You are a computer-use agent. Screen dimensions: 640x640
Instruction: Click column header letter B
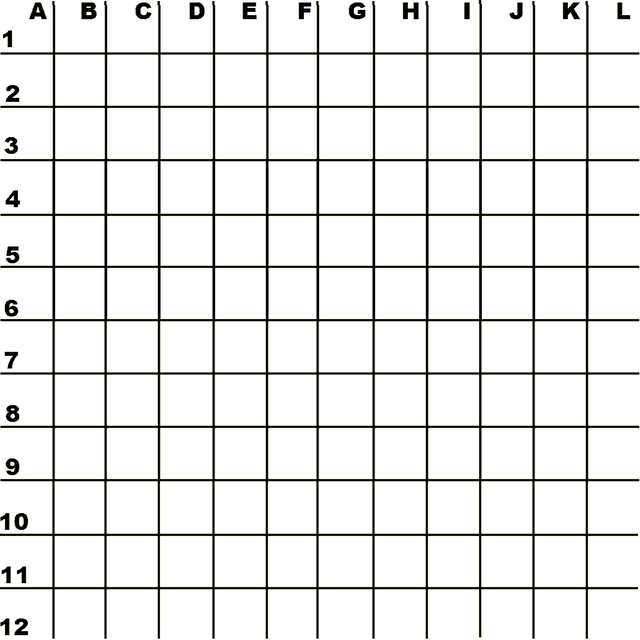click(x=89, y=11)
